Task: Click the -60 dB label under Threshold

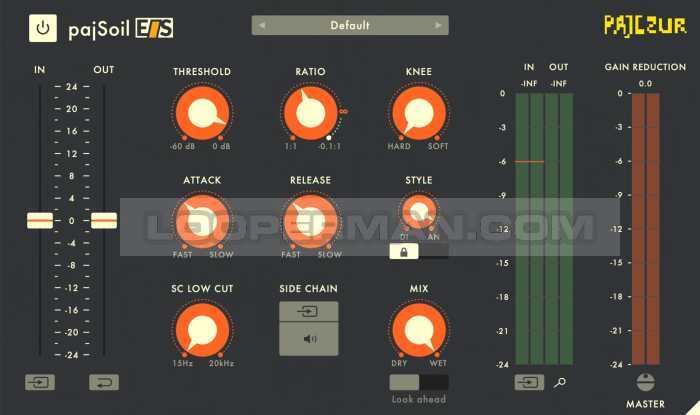Action: pyautogui.click(x=183, y=146)
